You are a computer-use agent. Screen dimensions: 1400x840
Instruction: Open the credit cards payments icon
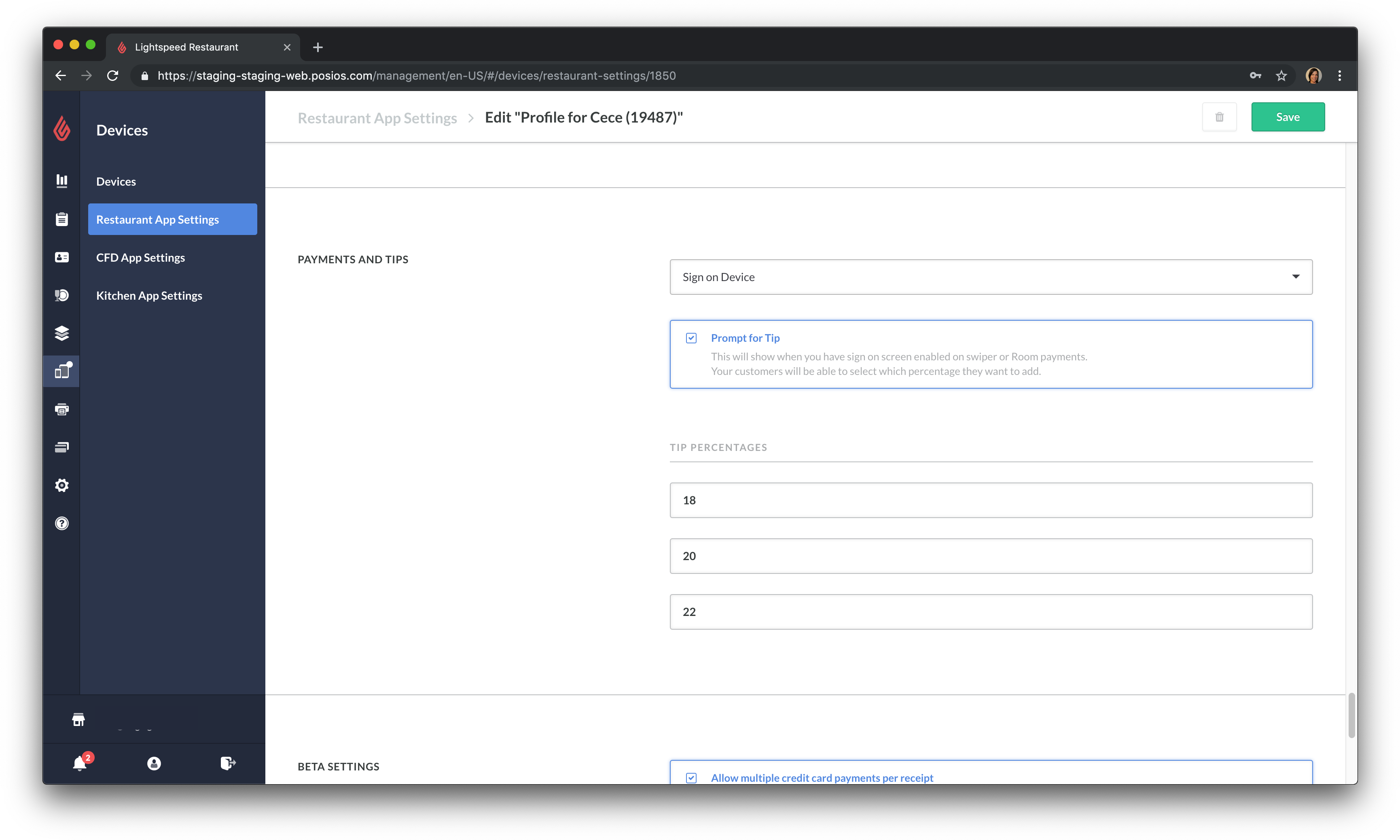coord(62,447)
